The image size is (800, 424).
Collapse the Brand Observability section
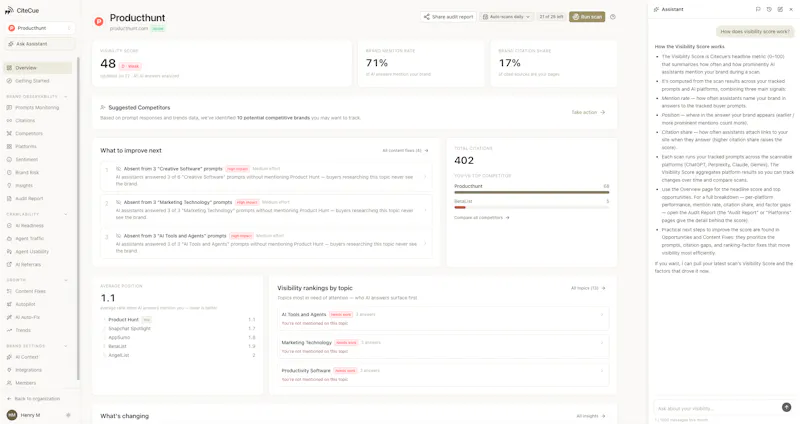[x=66, y=96]
